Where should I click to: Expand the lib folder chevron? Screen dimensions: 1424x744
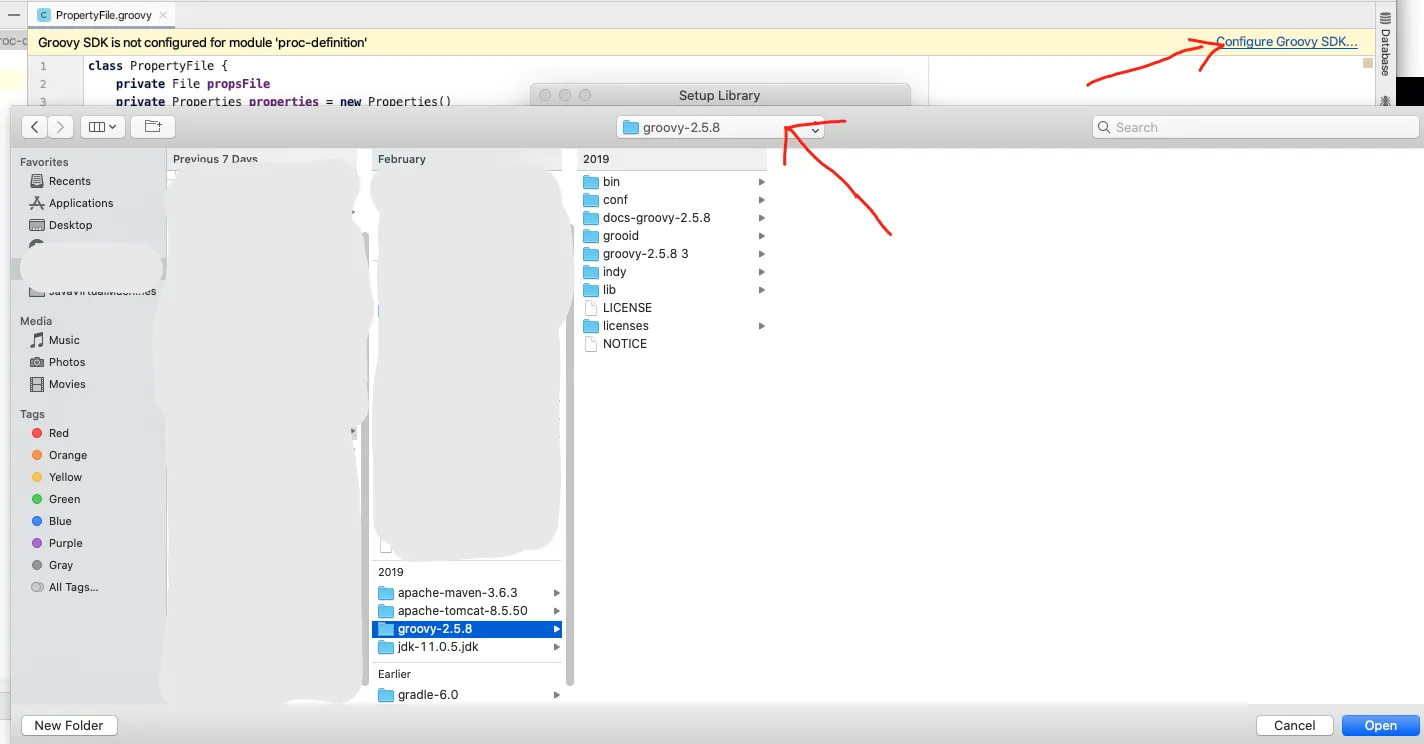pyautogui.click(x=762, y=290)
